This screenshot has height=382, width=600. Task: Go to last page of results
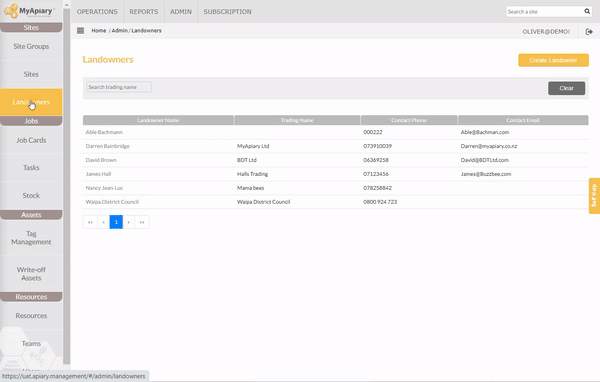click(x=142, y=222)
